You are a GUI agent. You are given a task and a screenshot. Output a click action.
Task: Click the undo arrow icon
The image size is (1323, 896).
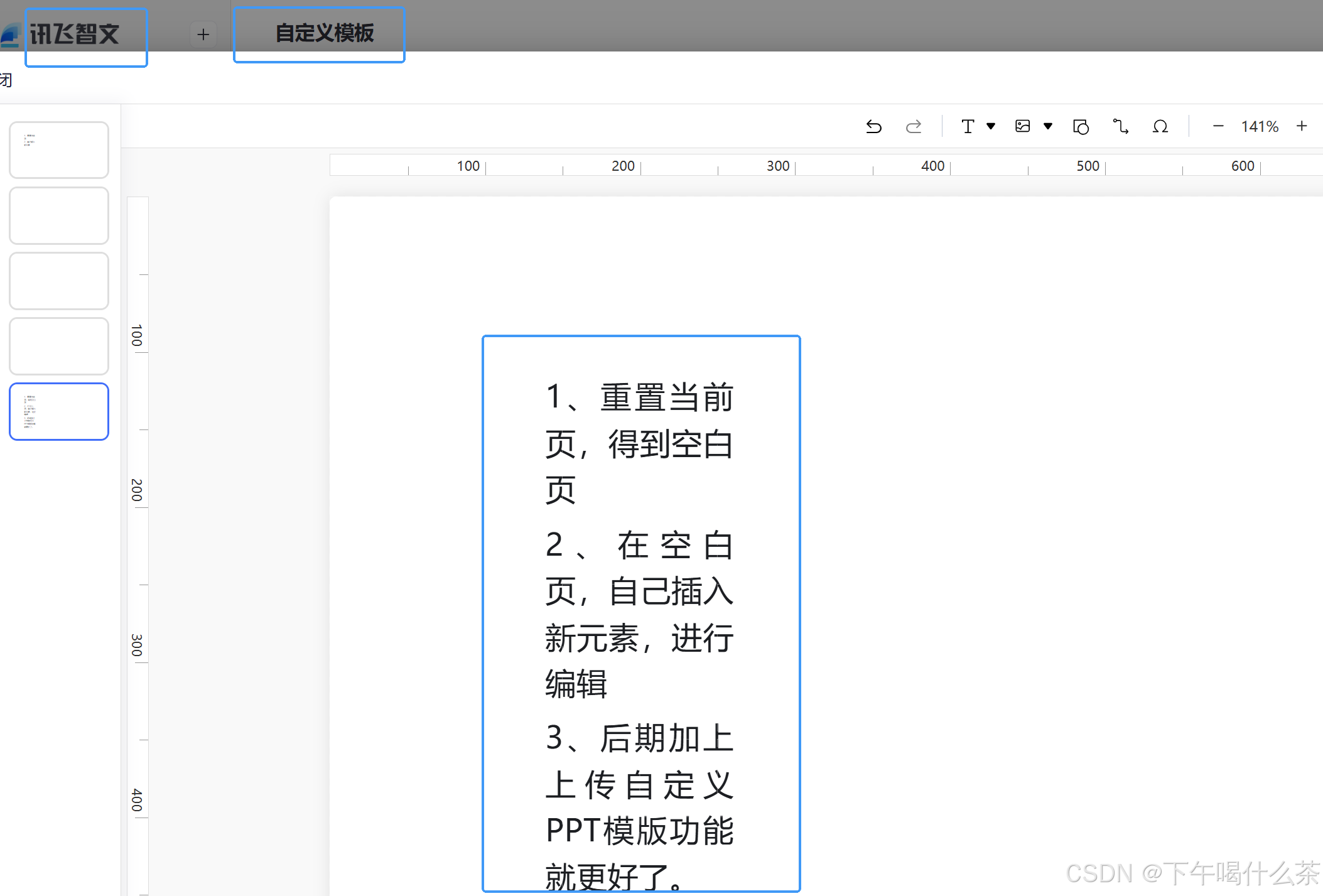[x=873, y=127]
